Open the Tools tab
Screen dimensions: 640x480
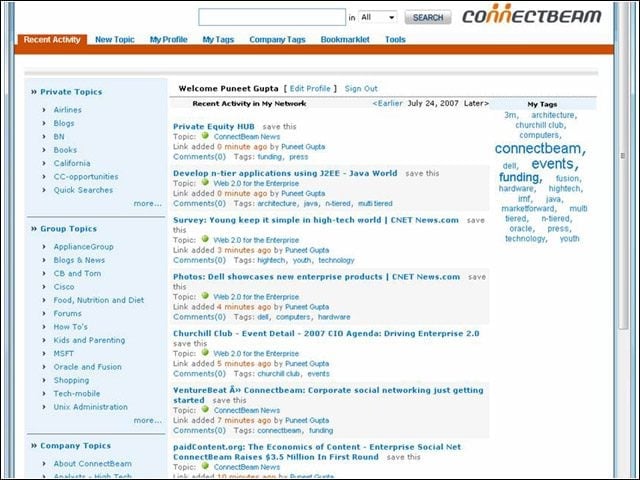395,40
